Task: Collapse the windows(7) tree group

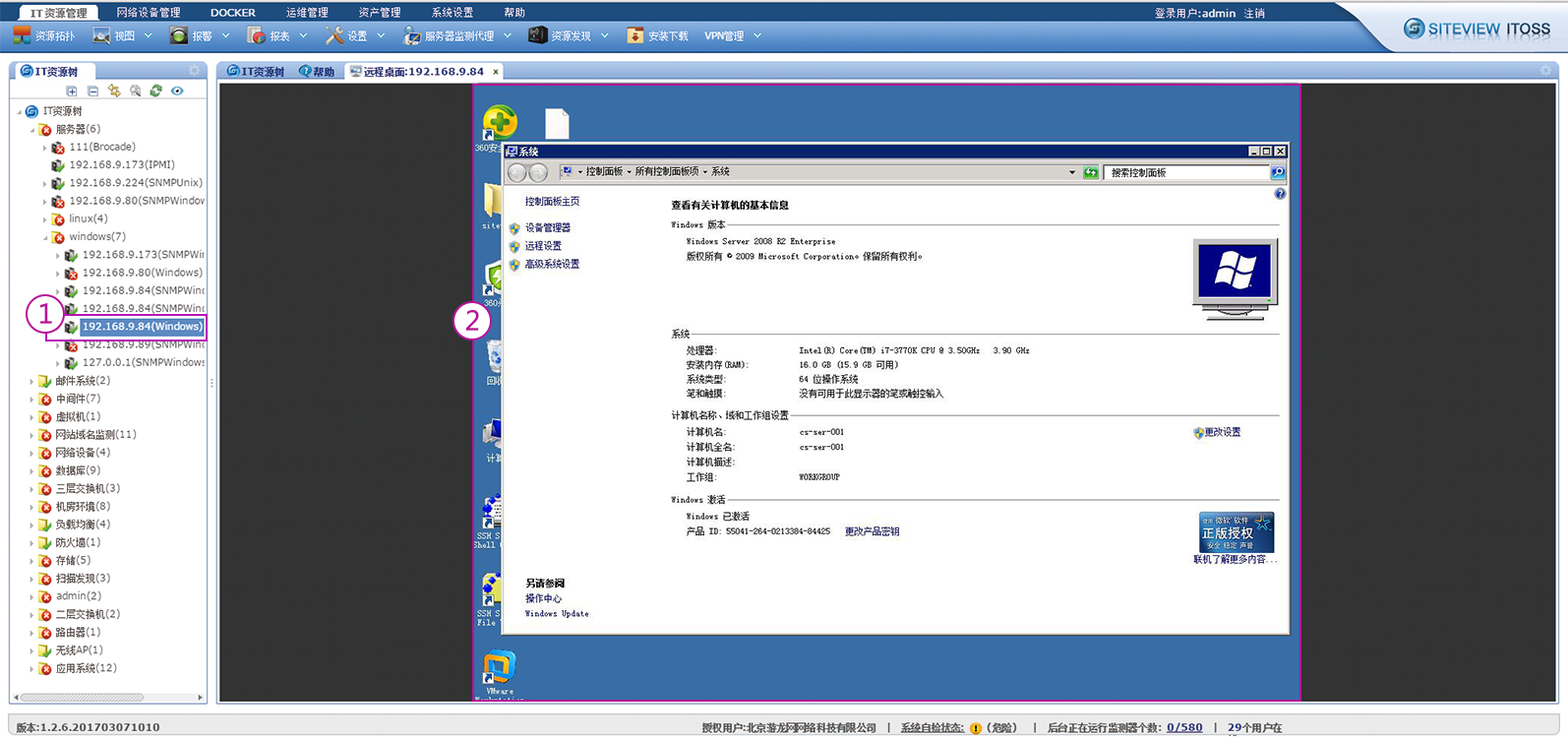Action: pyautogui.click(x=45, y=237)
